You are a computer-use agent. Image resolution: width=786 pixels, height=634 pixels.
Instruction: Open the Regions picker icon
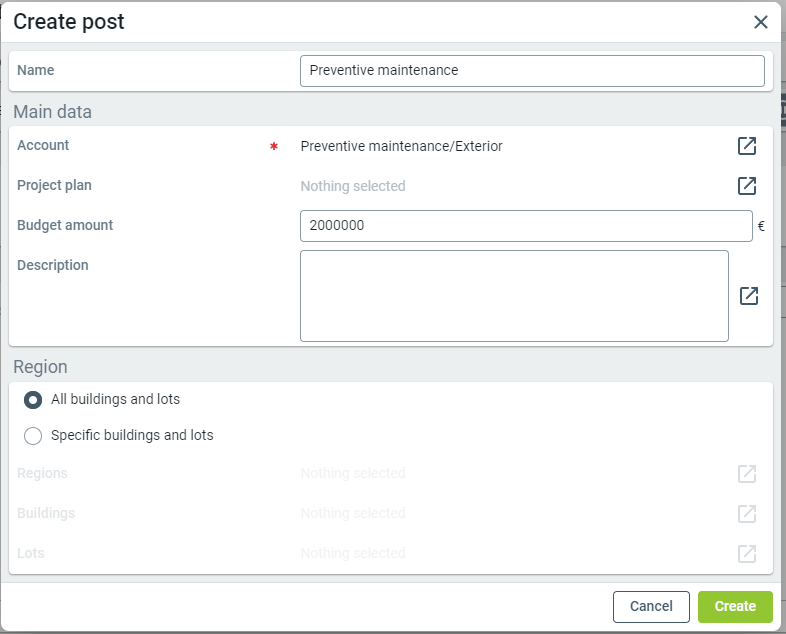(x=747, y=474)
